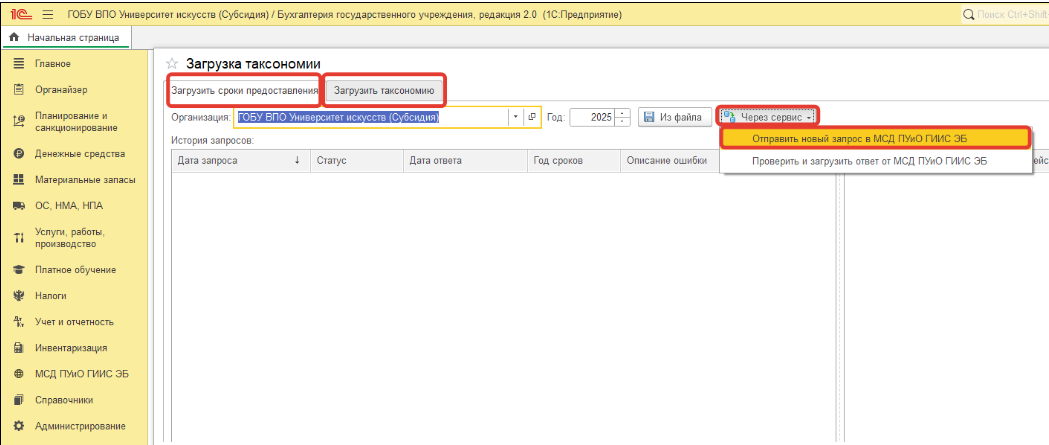Open Инвентаризация sidebar section

point(70,348)
